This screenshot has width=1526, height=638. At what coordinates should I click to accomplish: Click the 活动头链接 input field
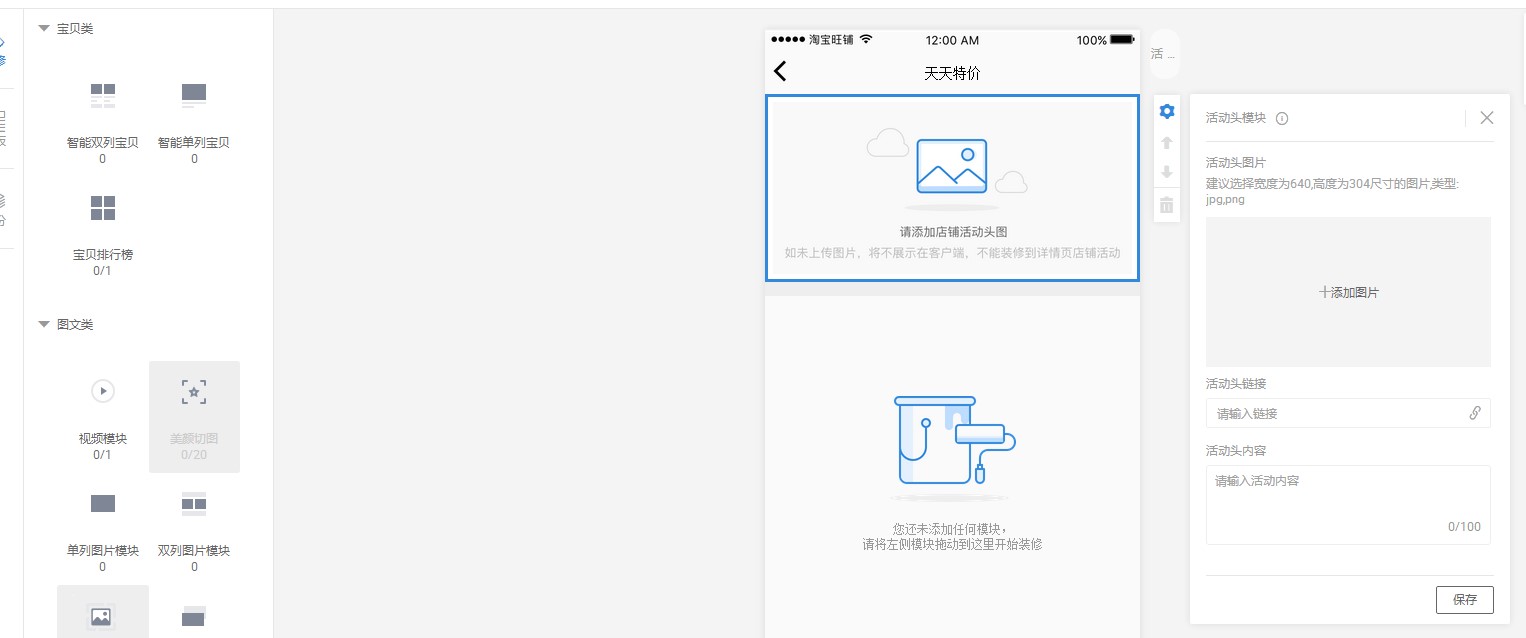(x=1338, y=413)
